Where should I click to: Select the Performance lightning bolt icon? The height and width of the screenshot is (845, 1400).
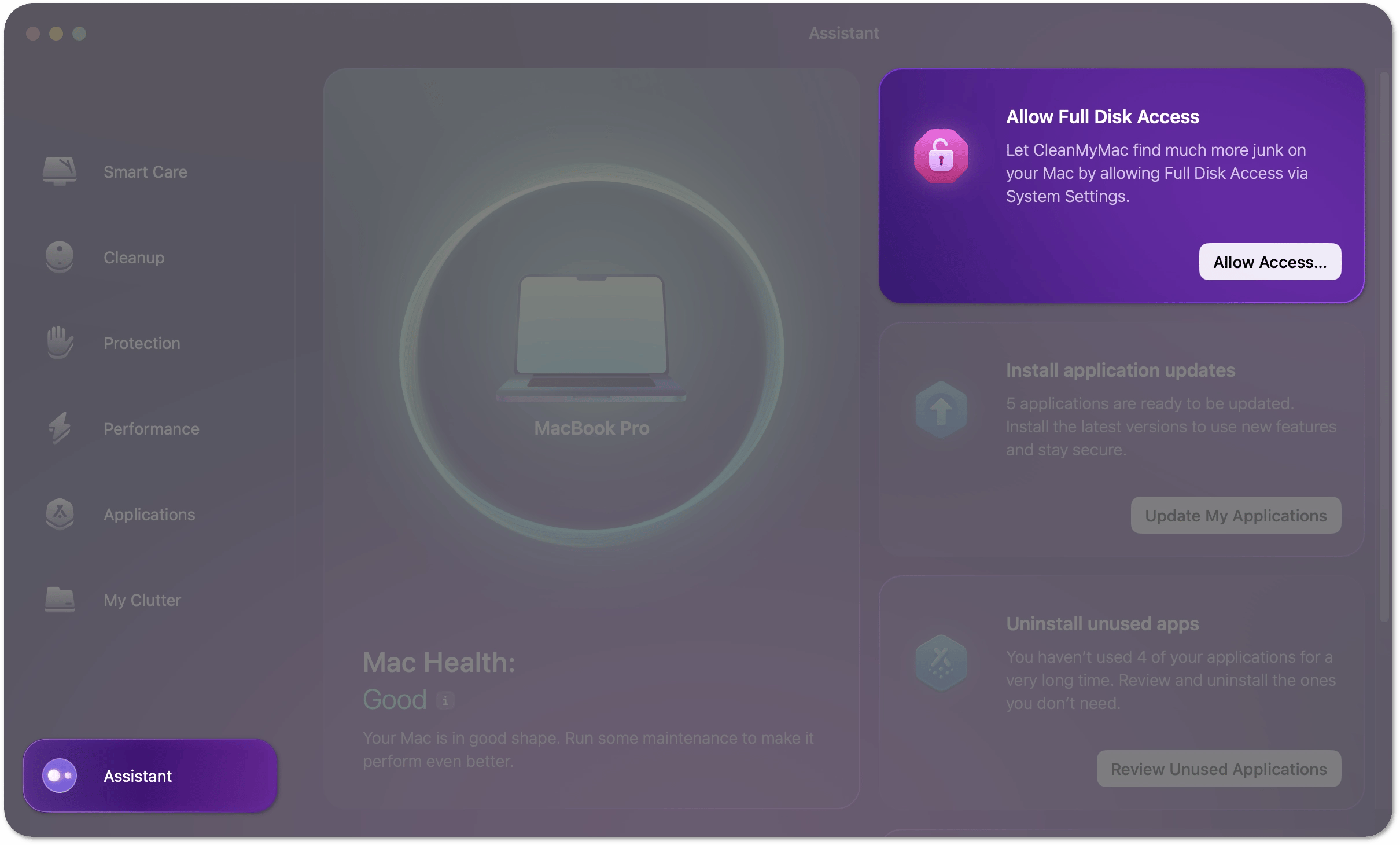[60, 428]
